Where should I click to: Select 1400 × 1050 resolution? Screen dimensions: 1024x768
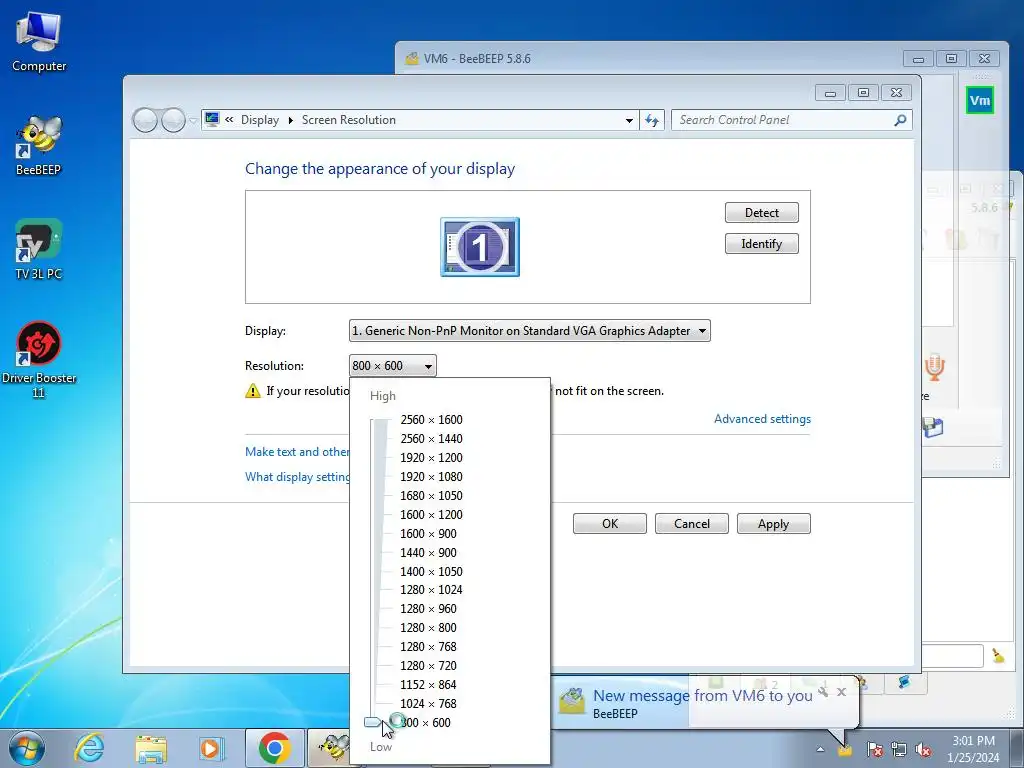coord(431,571)
